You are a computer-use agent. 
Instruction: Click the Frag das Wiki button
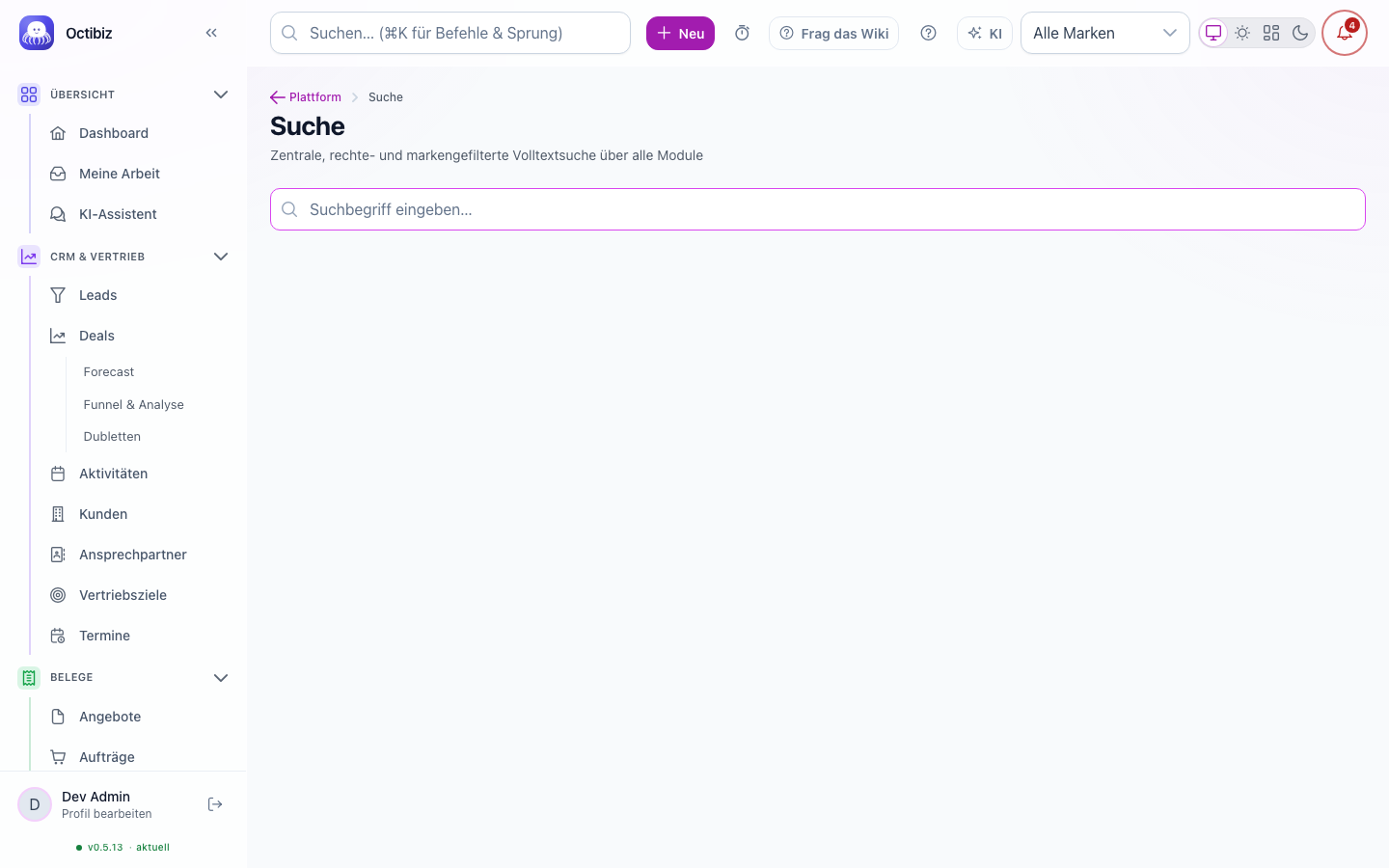pos(833,33)
